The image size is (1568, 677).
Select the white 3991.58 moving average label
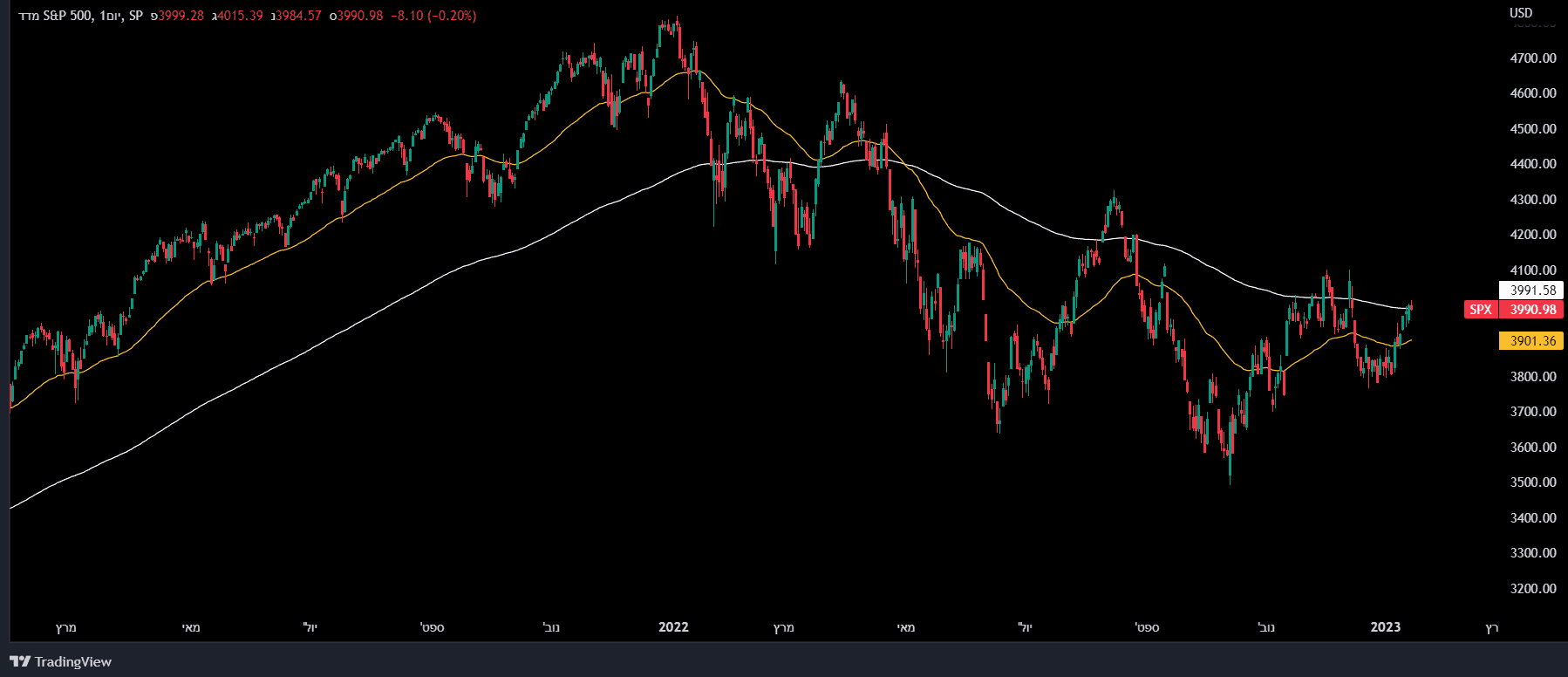tap(1532, 291)
